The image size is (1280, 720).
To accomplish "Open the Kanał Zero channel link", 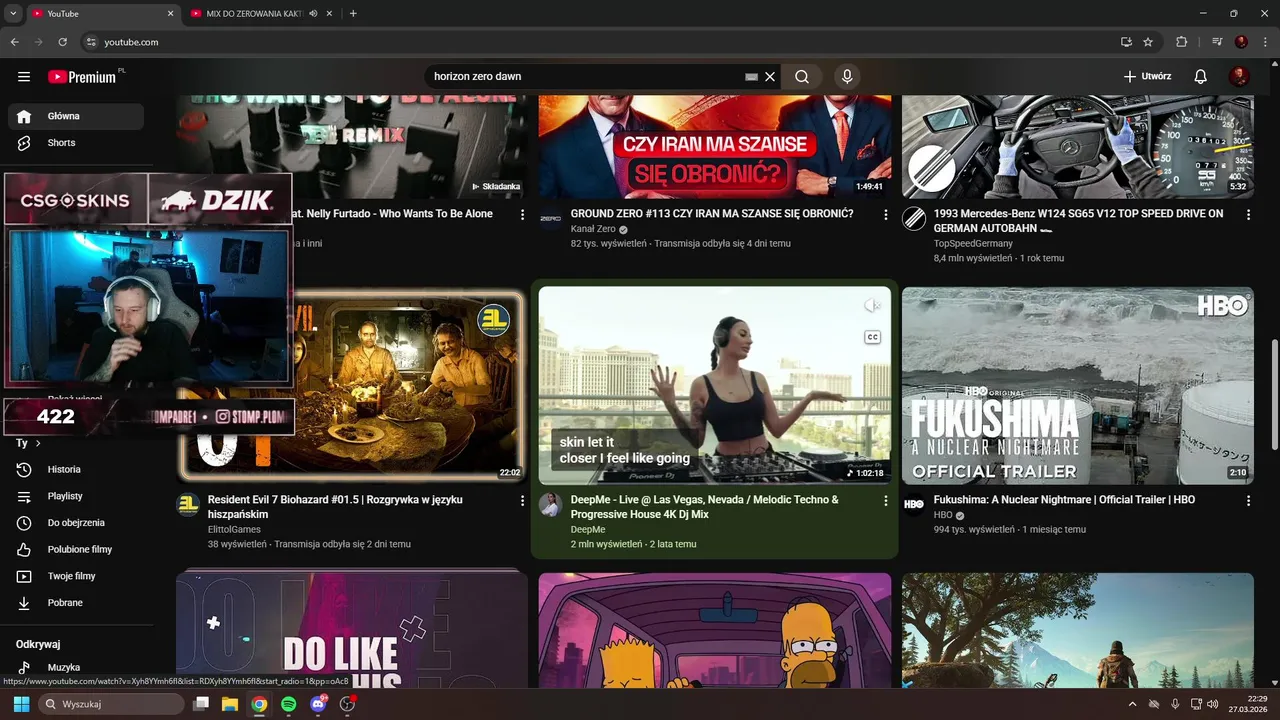I will [x=593, y=229].
